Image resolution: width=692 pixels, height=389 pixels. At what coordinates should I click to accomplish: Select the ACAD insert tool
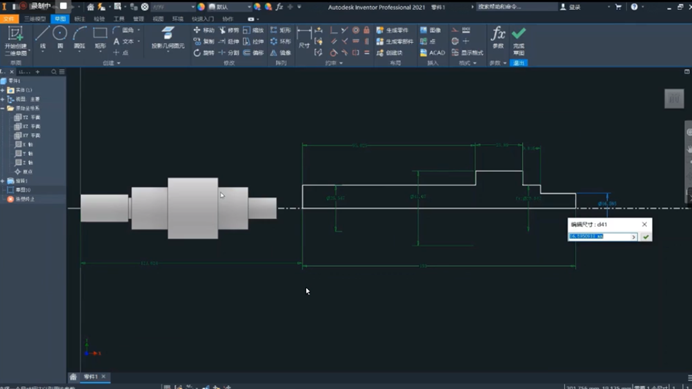coord(432,53)
